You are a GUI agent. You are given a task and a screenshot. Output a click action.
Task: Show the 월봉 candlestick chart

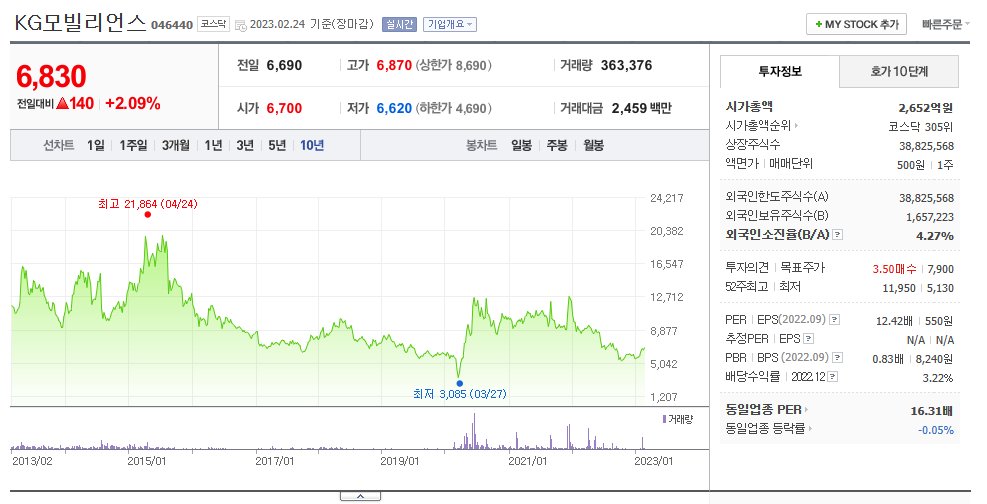click(594, 145)
